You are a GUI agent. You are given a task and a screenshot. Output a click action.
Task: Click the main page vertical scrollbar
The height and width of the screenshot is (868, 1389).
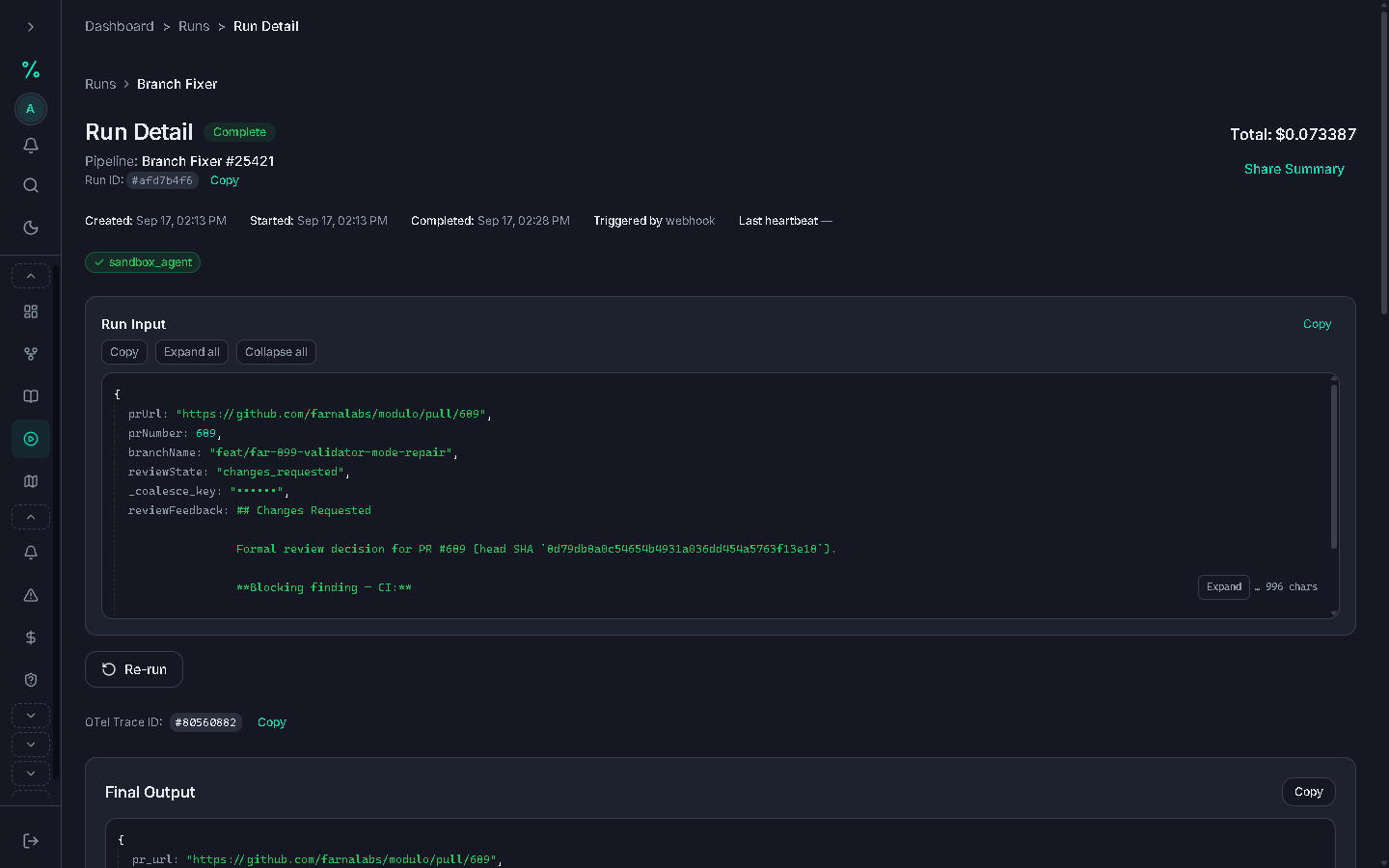1384,164
